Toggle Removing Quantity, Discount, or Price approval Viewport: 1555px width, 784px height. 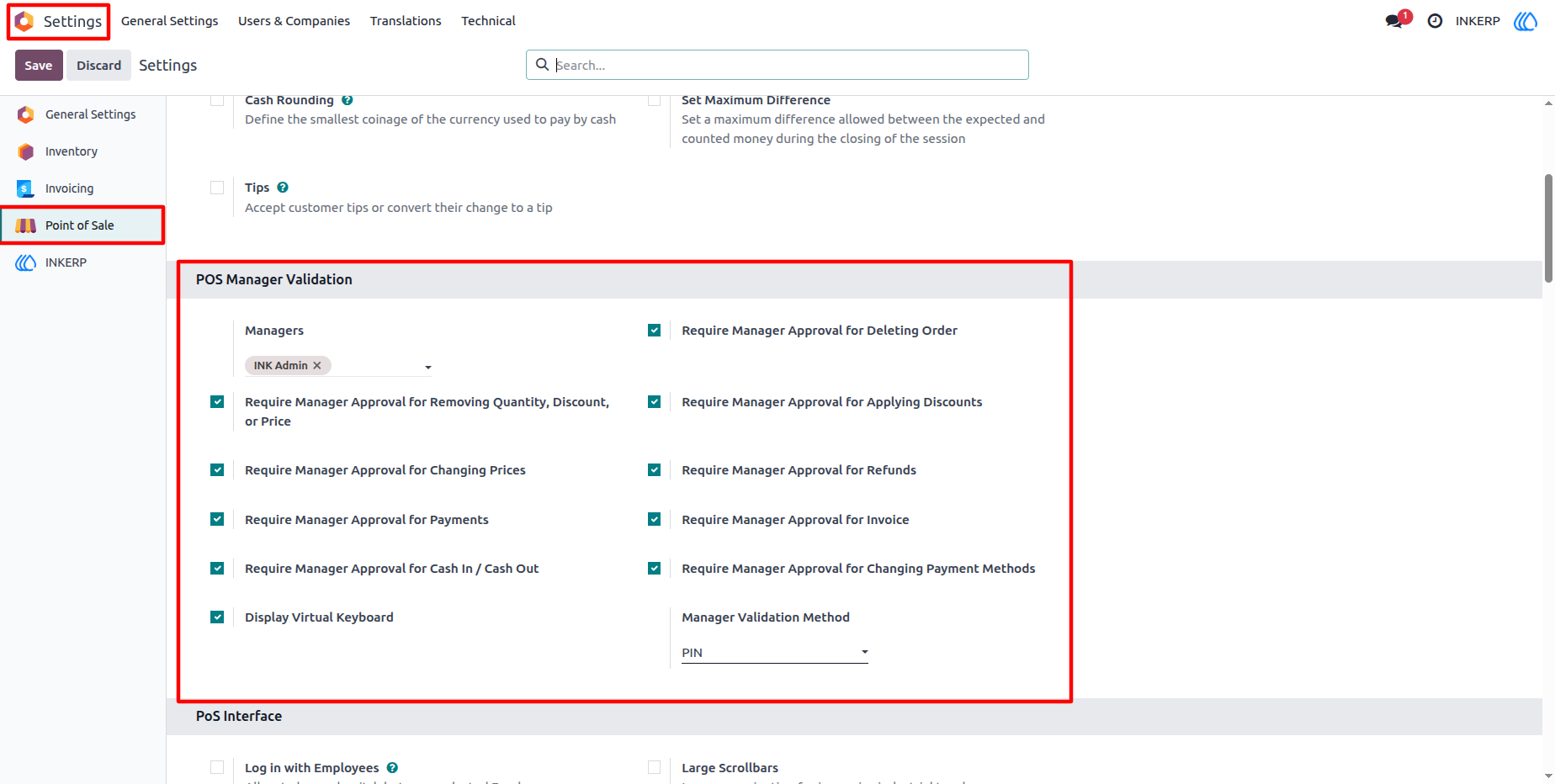[217, 402]
